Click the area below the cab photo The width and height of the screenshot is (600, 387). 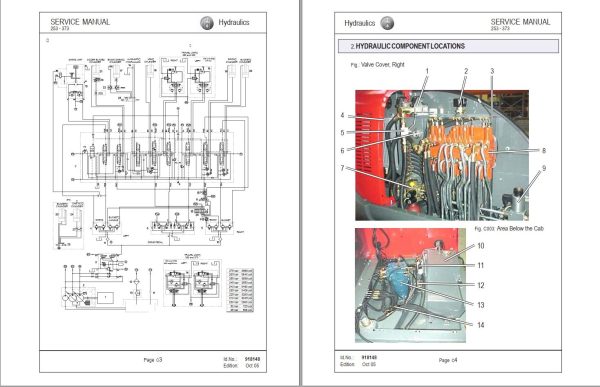[411, 285]
